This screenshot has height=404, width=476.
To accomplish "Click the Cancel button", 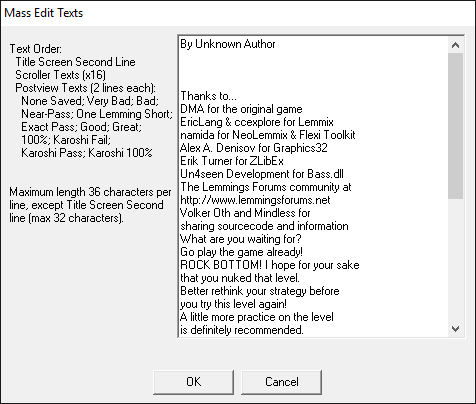I will pos(282,382).
